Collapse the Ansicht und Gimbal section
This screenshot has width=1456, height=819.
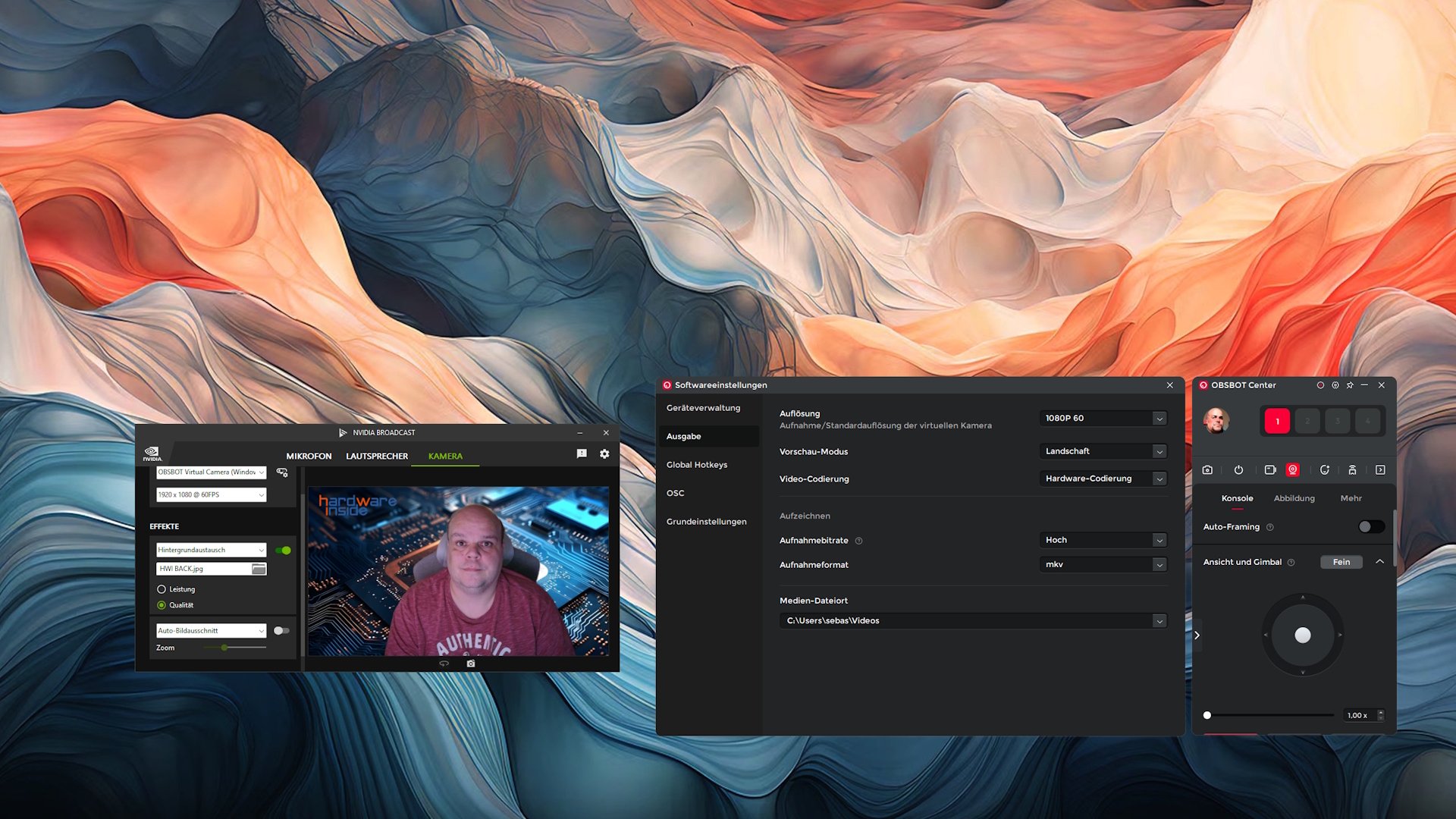coord(1379,562)
